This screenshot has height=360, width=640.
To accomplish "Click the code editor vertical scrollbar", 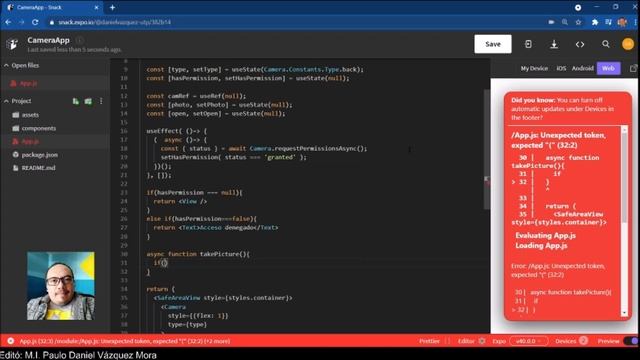I will [487, 149].
